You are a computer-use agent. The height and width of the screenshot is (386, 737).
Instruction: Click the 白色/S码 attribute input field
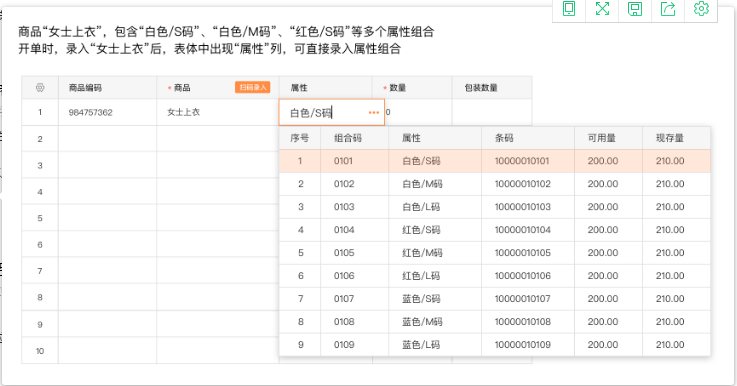coord(331,112)
